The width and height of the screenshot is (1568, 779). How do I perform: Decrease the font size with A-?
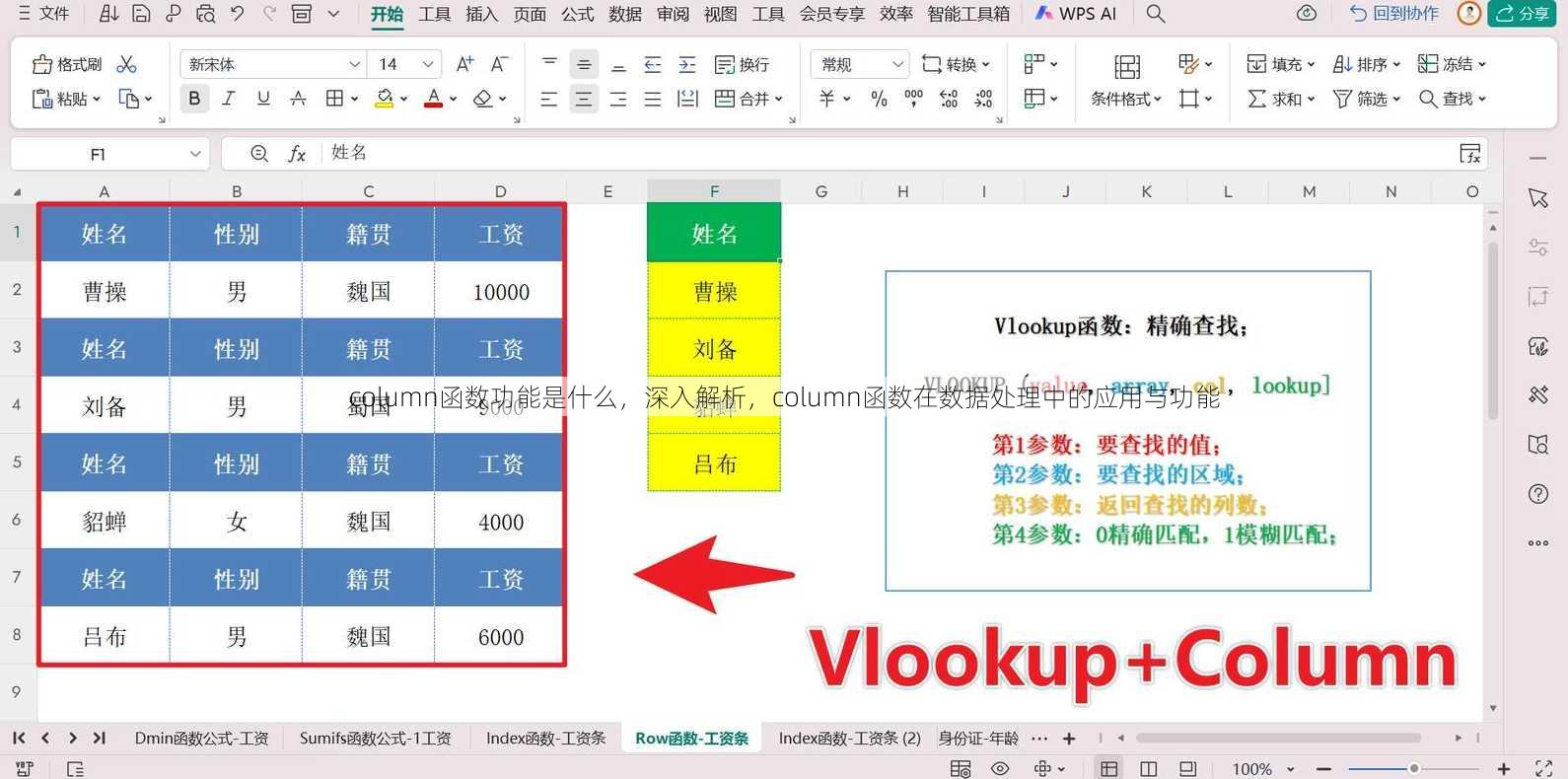pyautogui.click(x=500, y=64)
